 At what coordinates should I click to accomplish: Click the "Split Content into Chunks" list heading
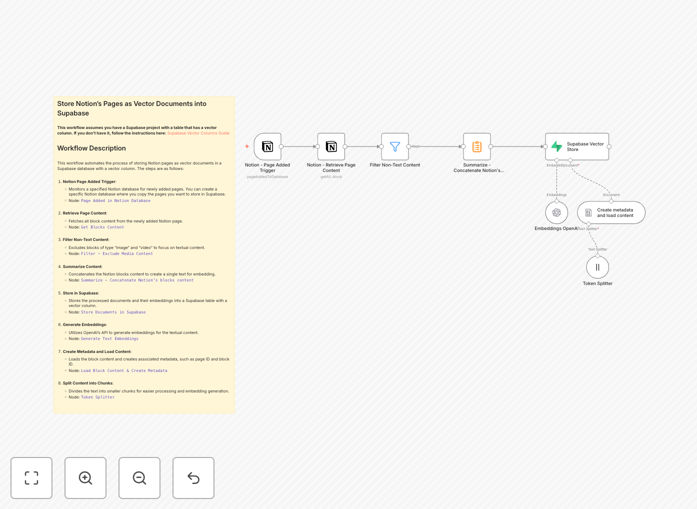point(88,383)
